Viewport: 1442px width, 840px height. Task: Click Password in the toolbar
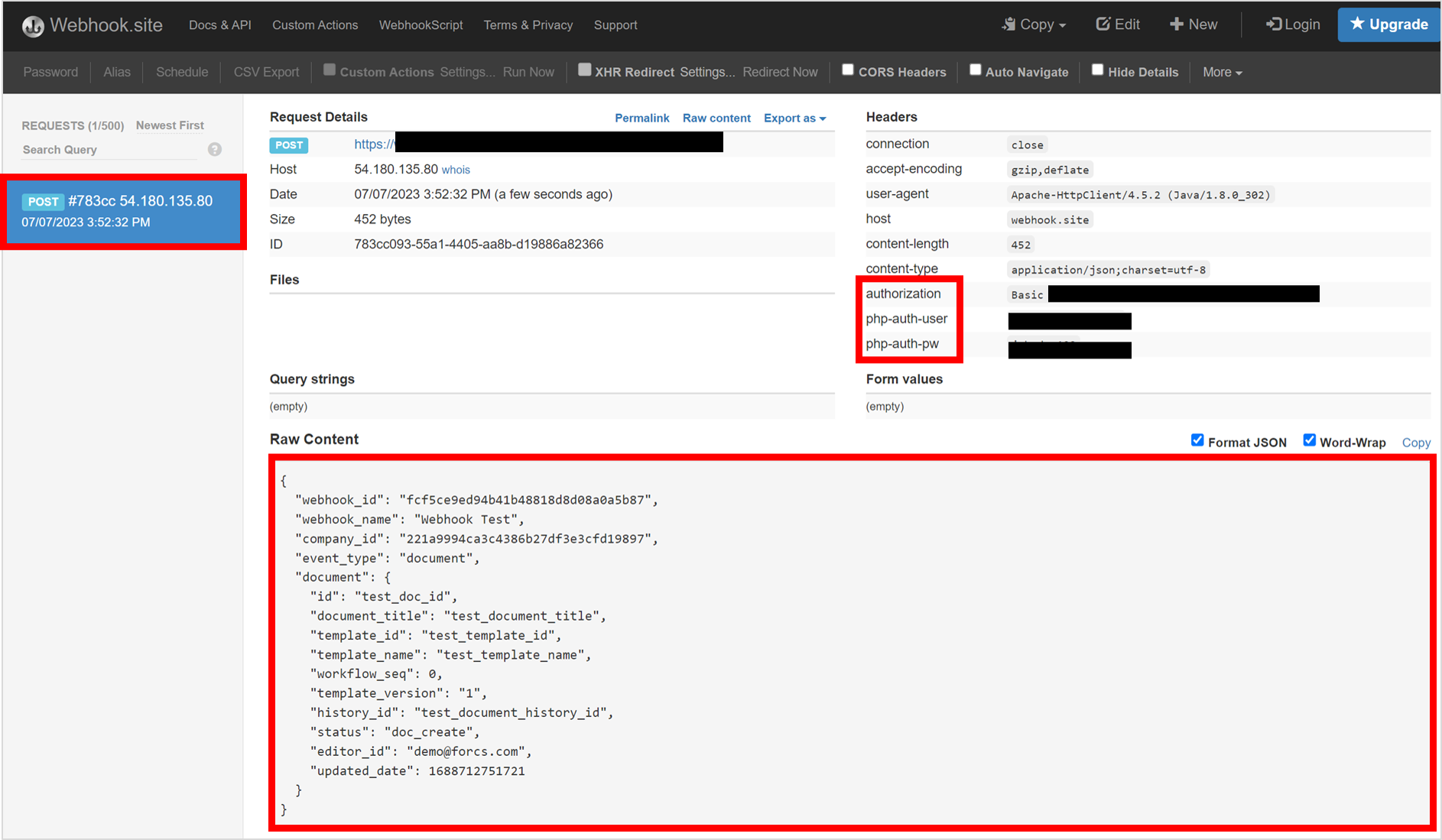[50, 72]
